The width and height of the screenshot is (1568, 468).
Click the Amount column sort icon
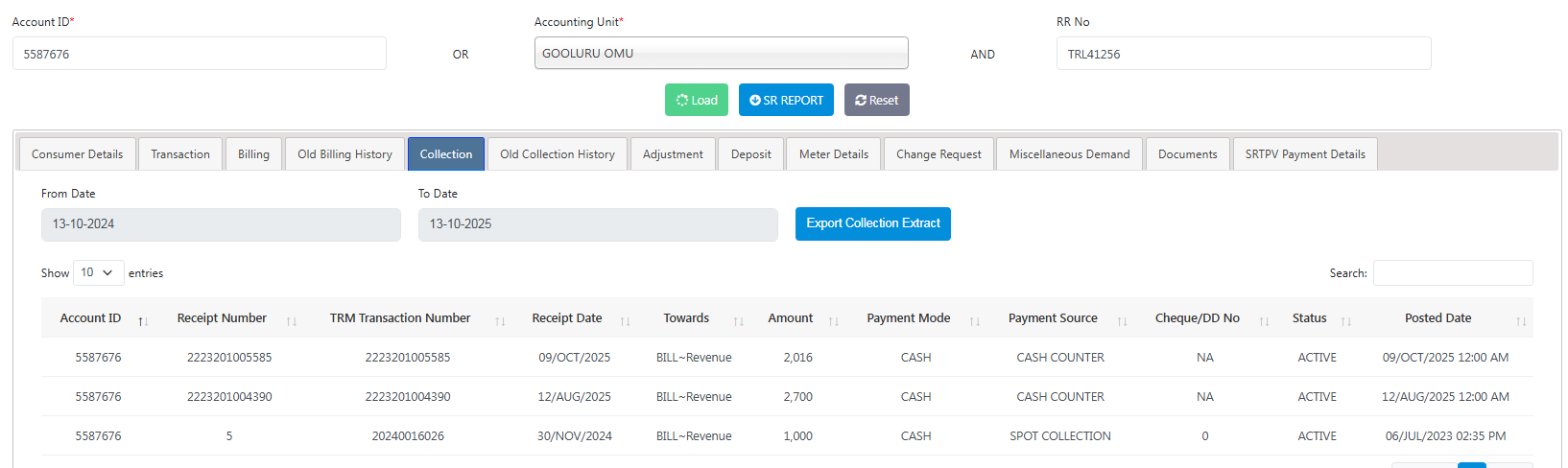(x=834, y=321)
